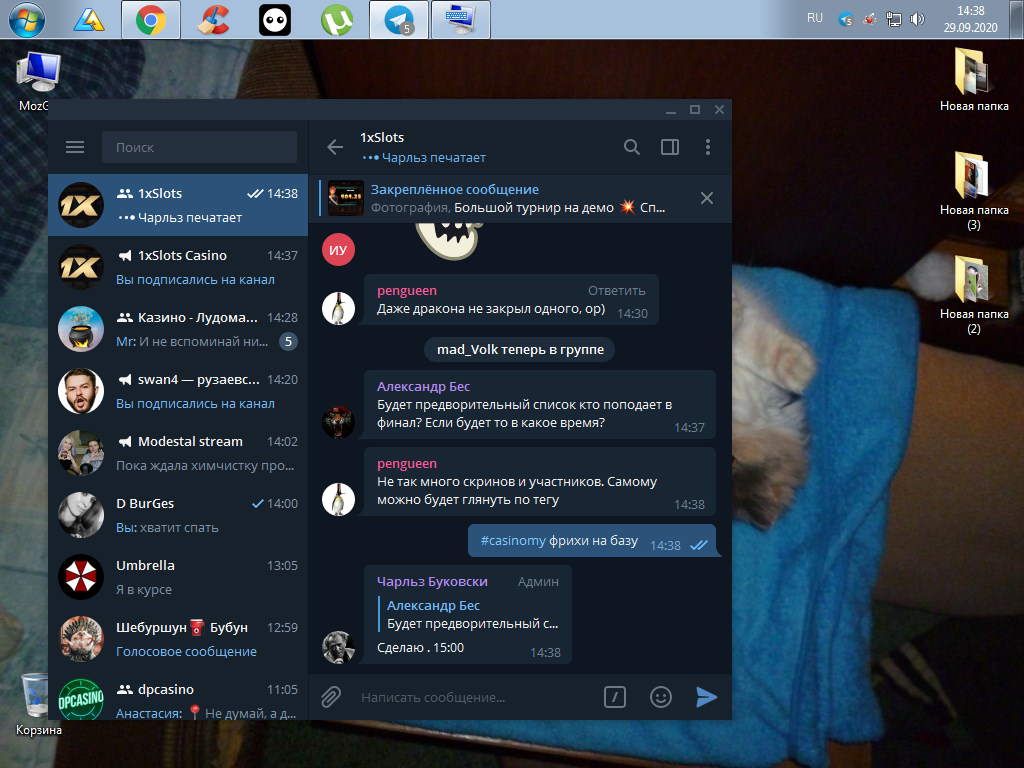Open the Шебуршун Бубун chat
Image resolution: width=1024 pixels, height=768 pixels.
pyautogui.click(x=178, y=639)
